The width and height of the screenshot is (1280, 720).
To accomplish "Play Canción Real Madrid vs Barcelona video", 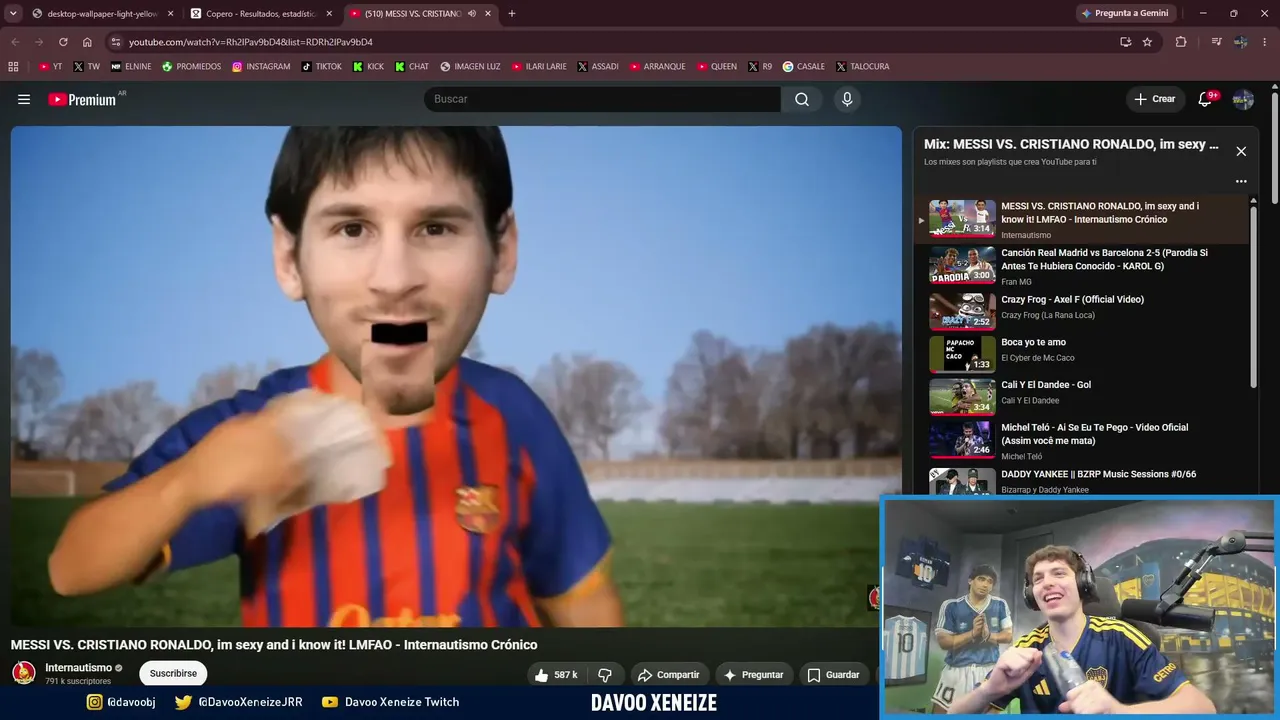I will (1082, 266).
